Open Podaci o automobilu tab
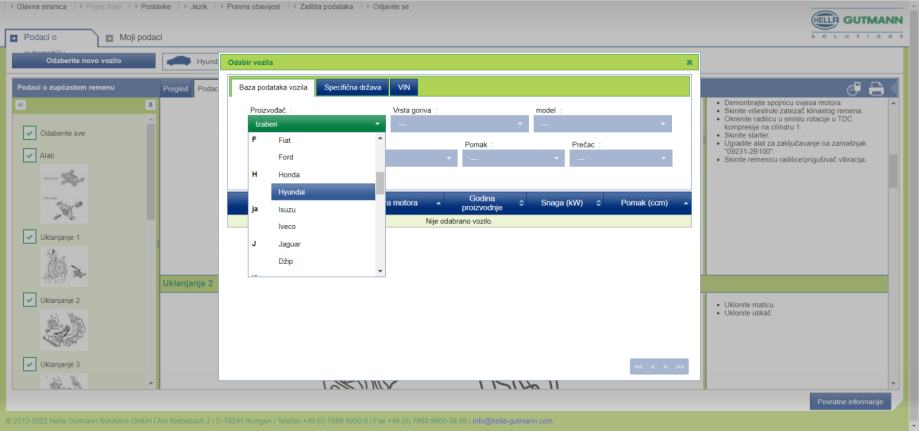Image resolution: width=919 pixels, height=431 pixels. point(50,38)
